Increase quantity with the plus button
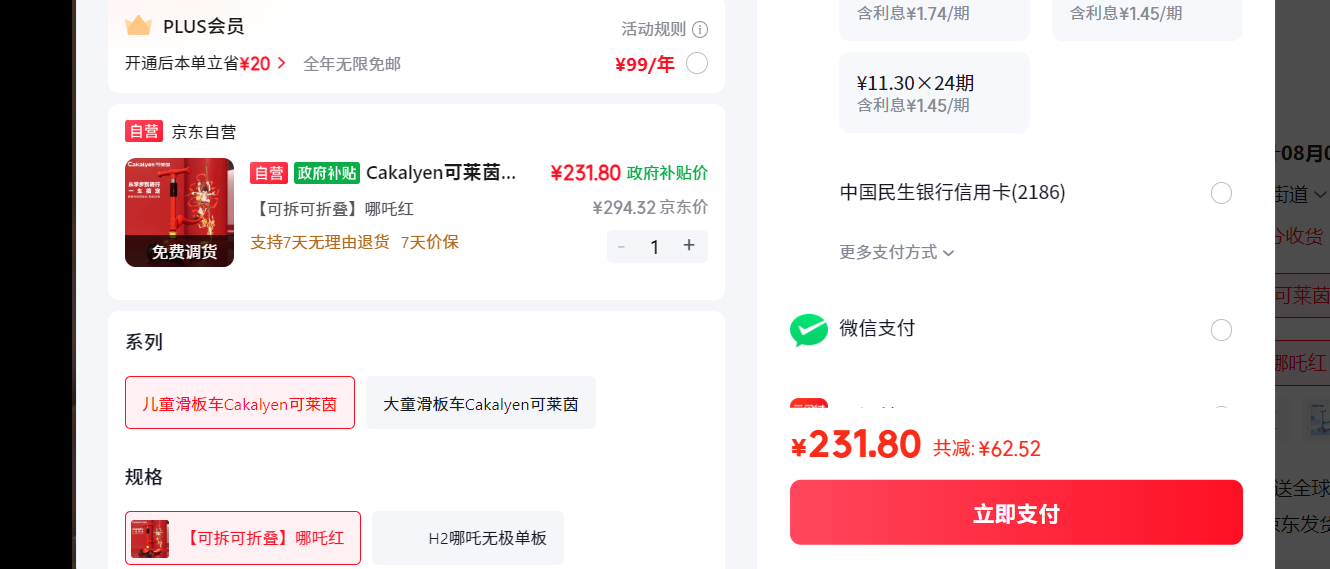This screenshot has width=1330, height=569. tap(689, 246)
